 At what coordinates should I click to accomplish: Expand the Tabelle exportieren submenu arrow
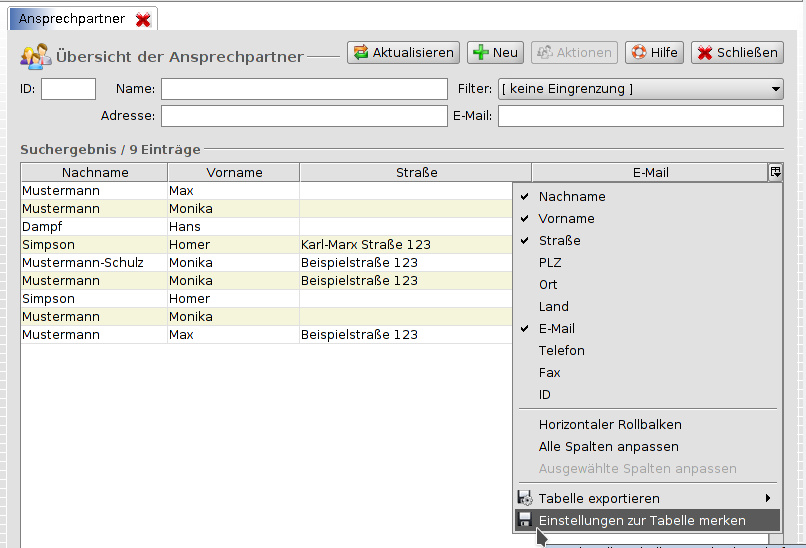pos(768,498)
